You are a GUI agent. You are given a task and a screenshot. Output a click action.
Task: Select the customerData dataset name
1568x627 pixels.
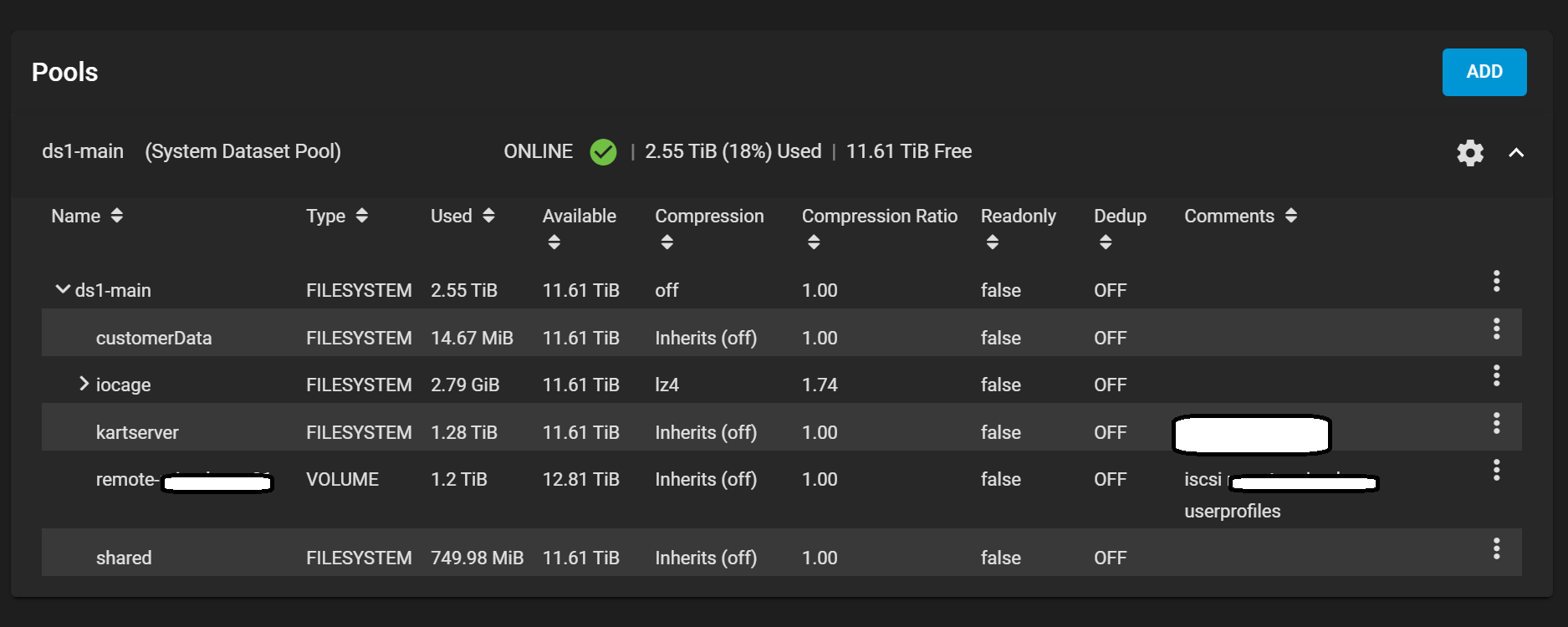point(154,338)
